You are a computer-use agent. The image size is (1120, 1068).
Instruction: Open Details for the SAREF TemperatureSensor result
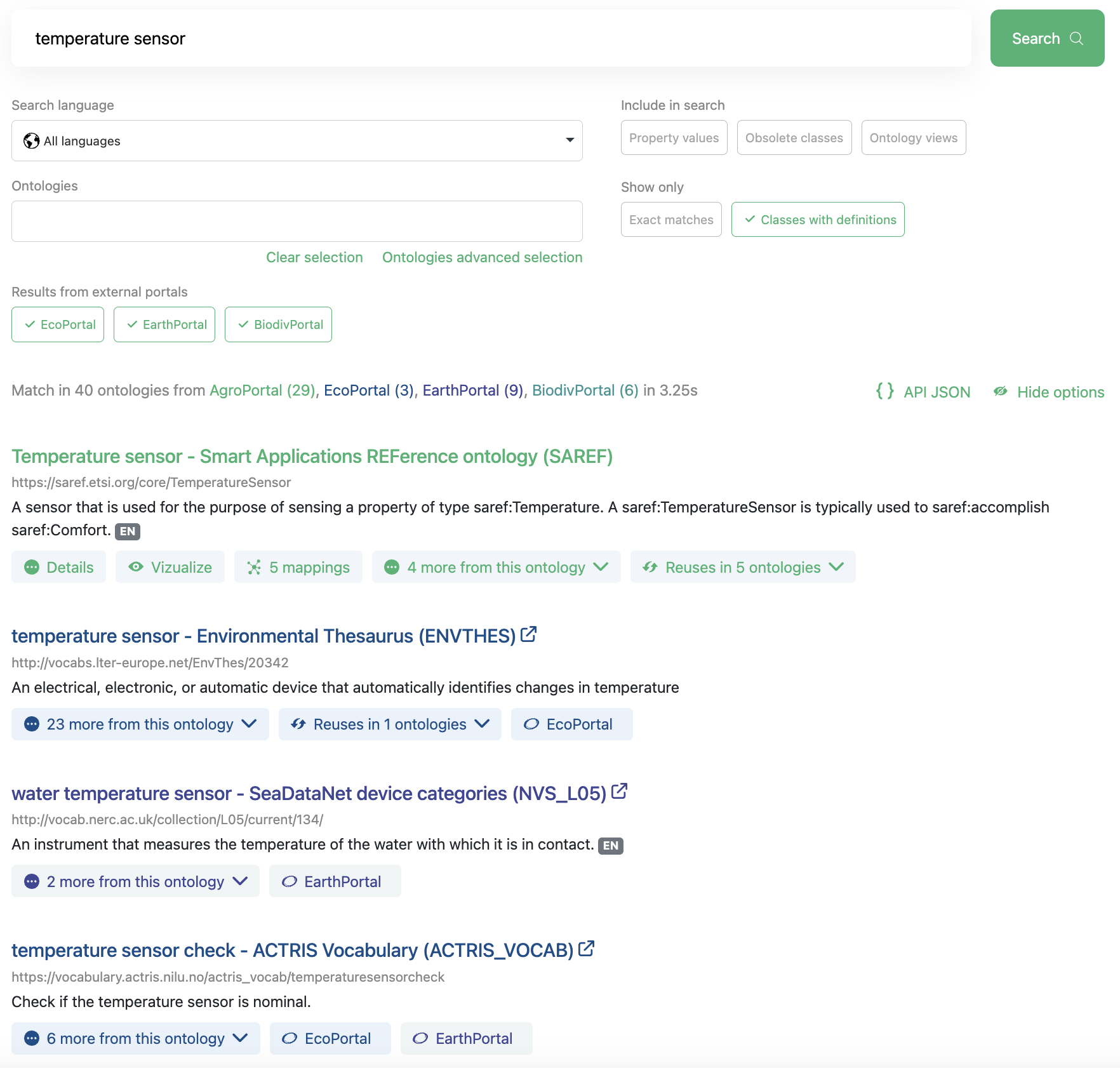coord(58,567)
